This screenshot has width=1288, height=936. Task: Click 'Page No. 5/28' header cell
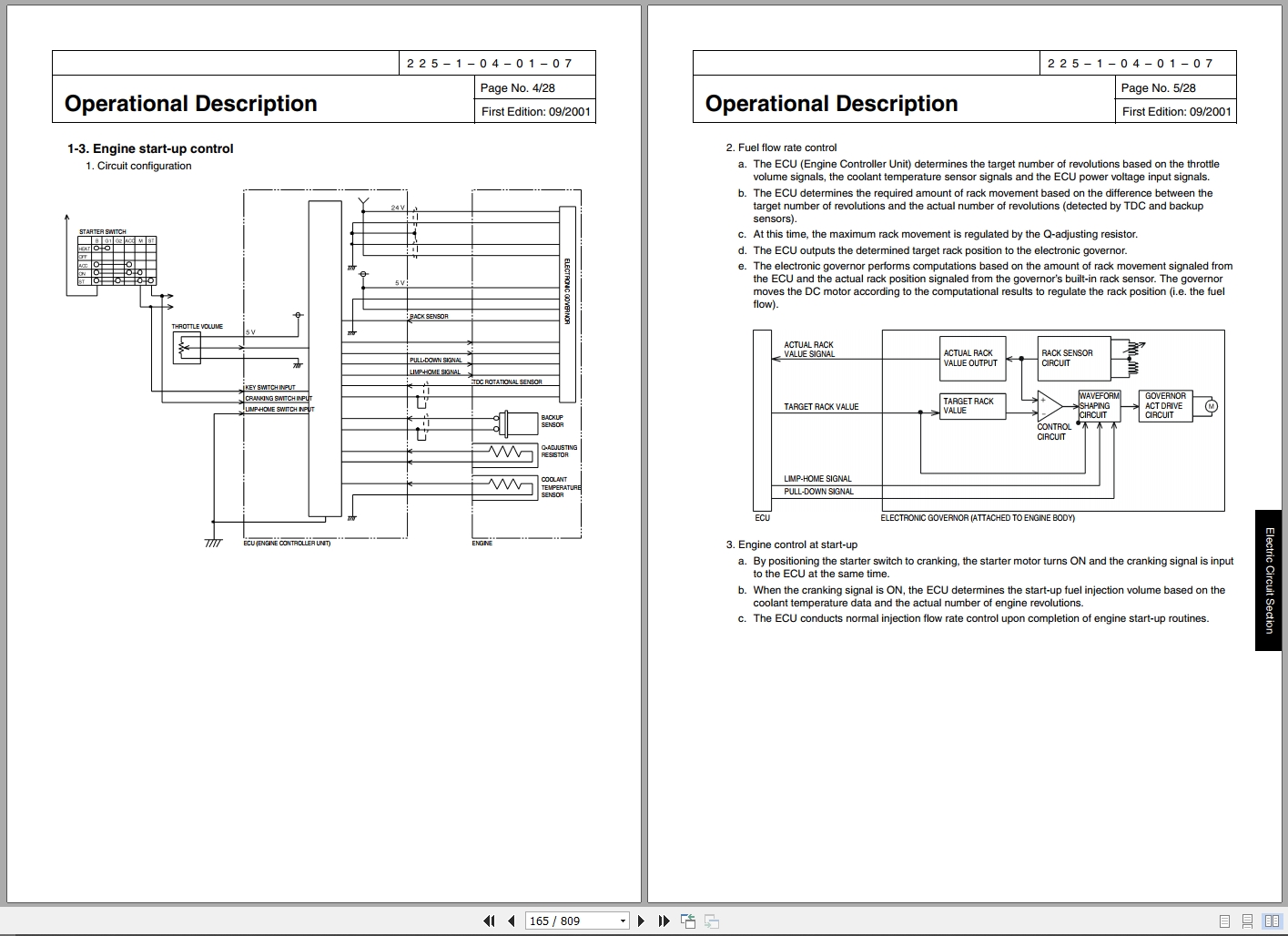tap(1159, 87)
